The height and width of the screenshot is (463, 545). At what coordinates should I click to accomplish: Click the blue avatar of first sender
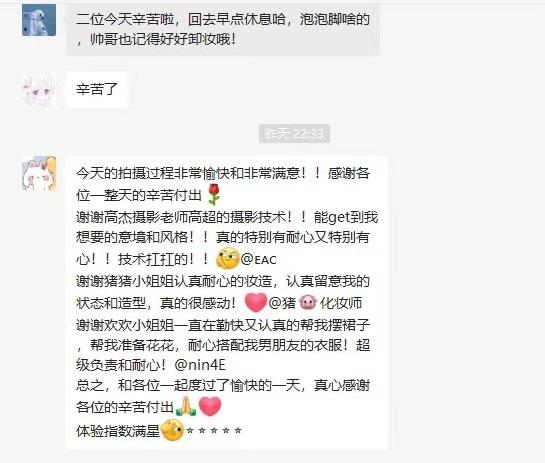39,20
